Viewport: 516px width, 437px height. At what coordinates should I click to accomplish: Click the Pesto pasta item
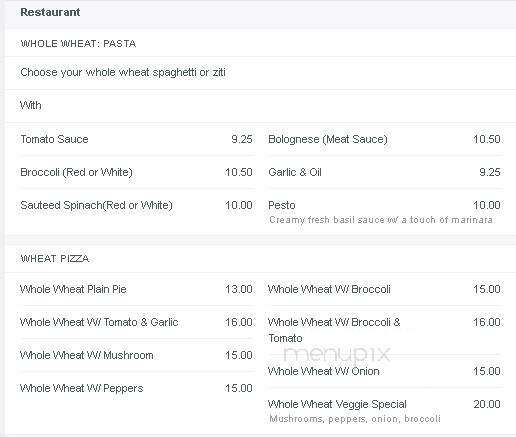click(x=282, y=205)
